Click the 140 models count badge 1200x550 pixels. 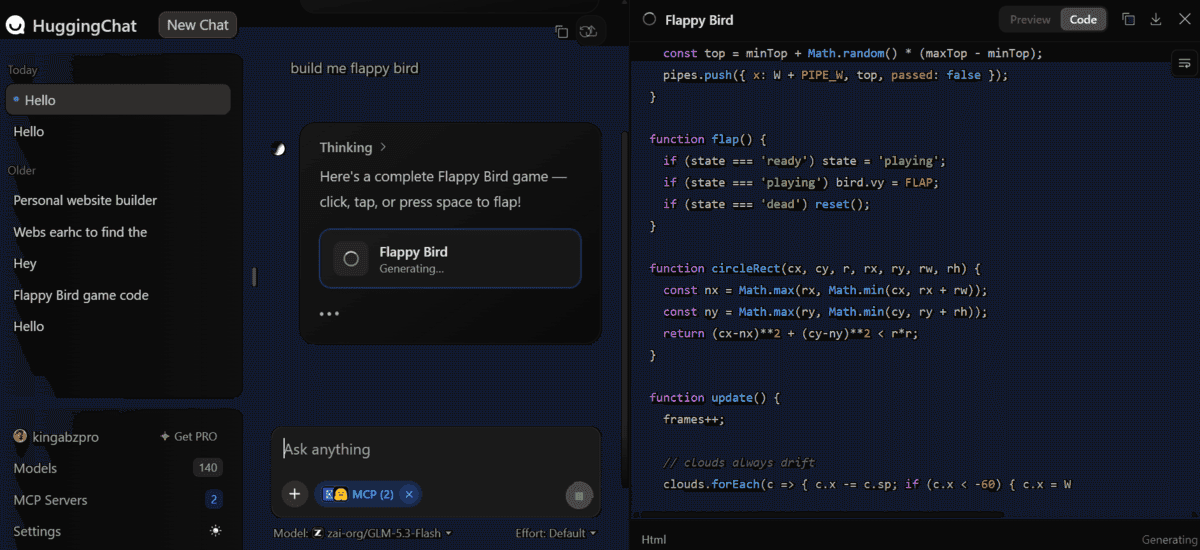point(208,468)
